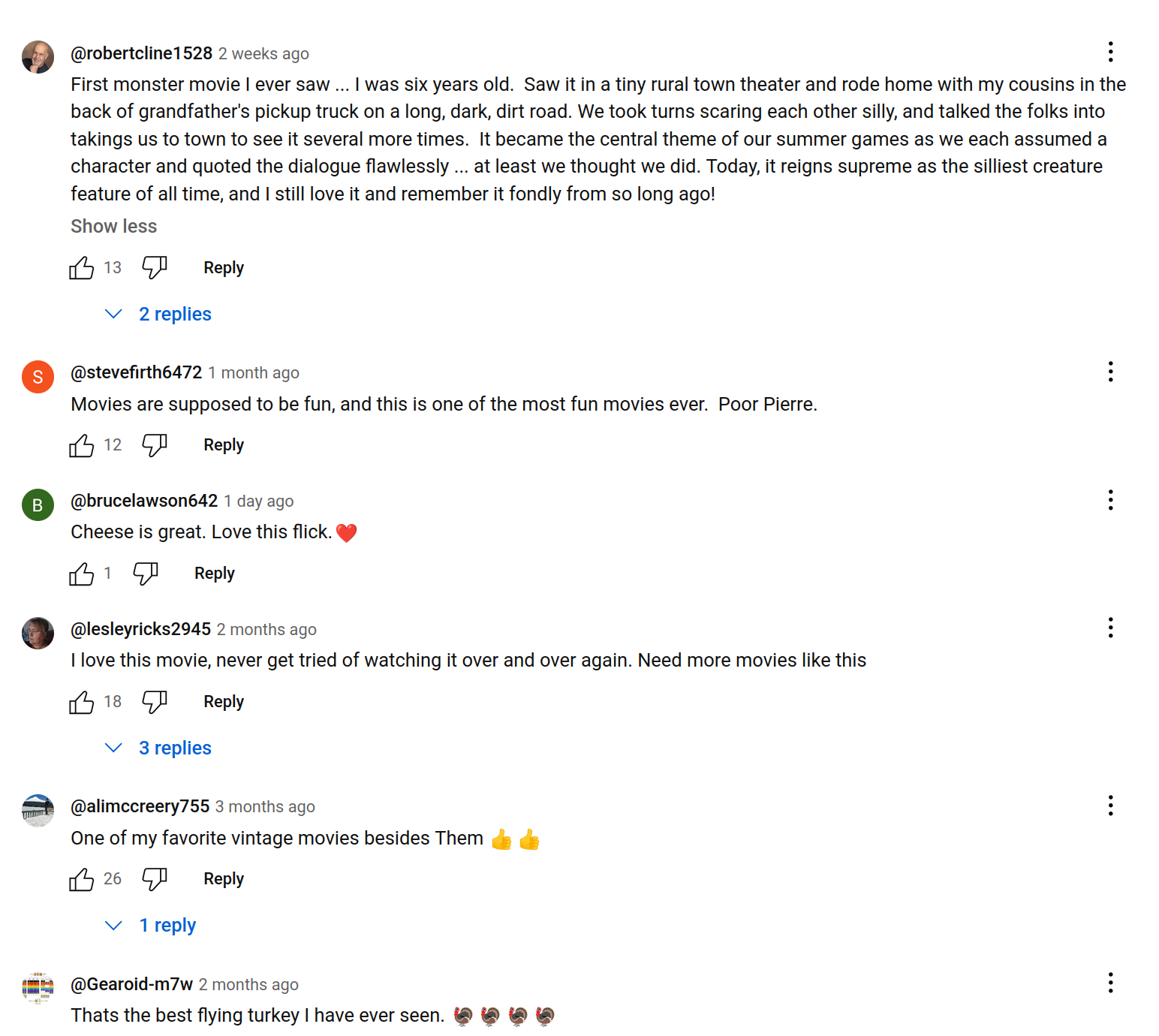Like @lesleyricks2945's comment

81,702
